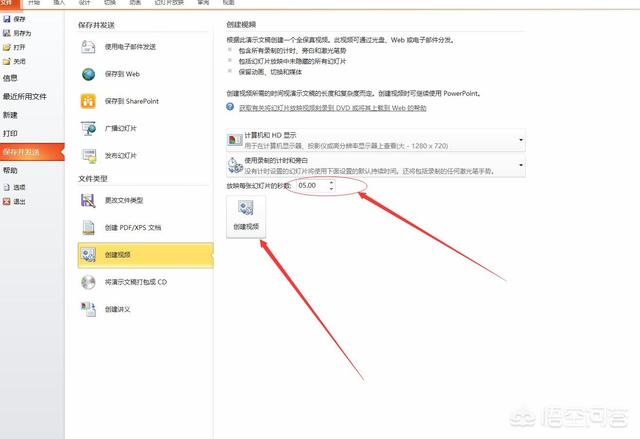Click 另存为 (Save As) in the sidebar
This screenshot has width=640, height=439.
click(x=20, y=33)
